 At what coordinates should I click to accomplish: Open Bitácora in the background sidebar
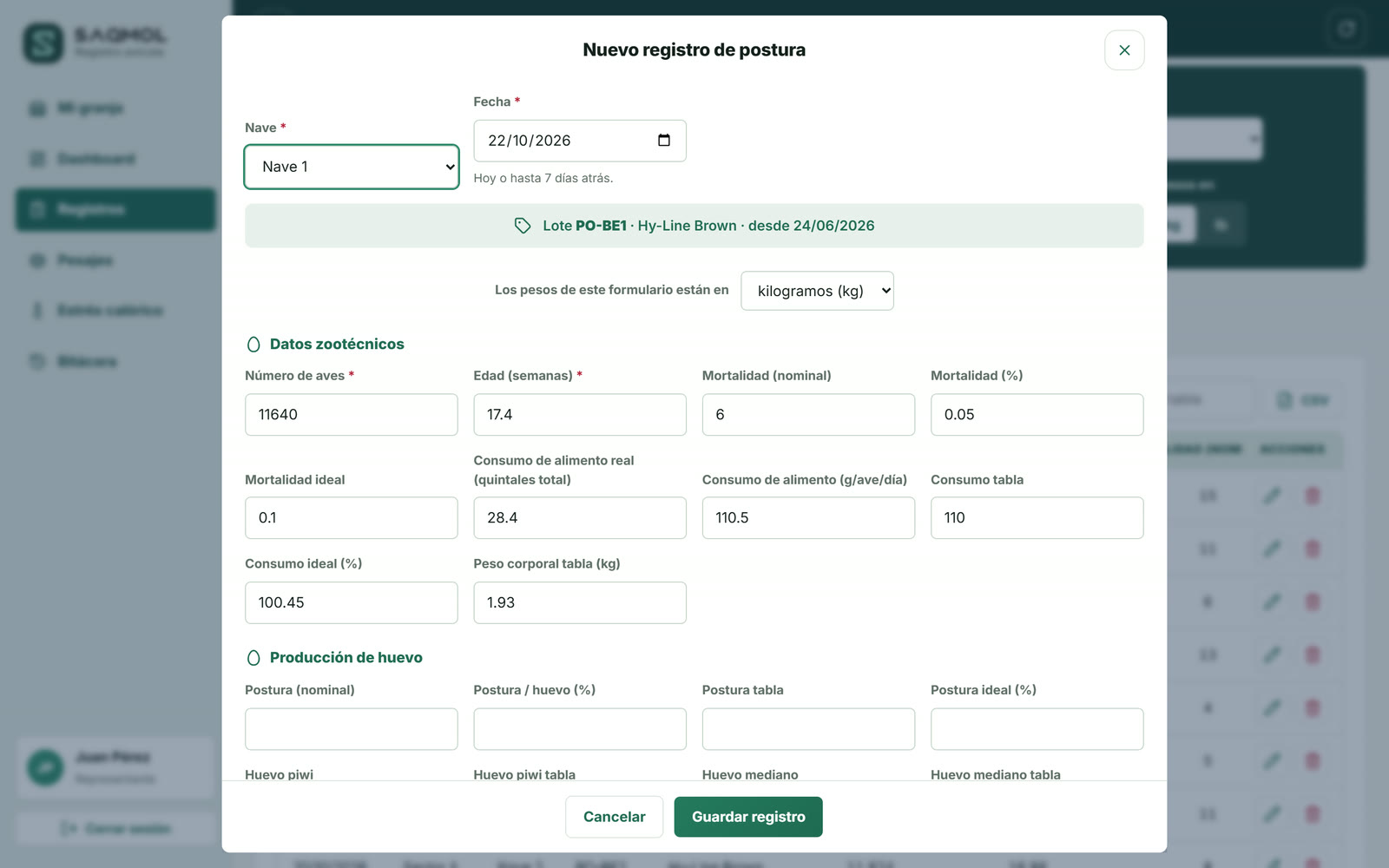pos(115,361)
